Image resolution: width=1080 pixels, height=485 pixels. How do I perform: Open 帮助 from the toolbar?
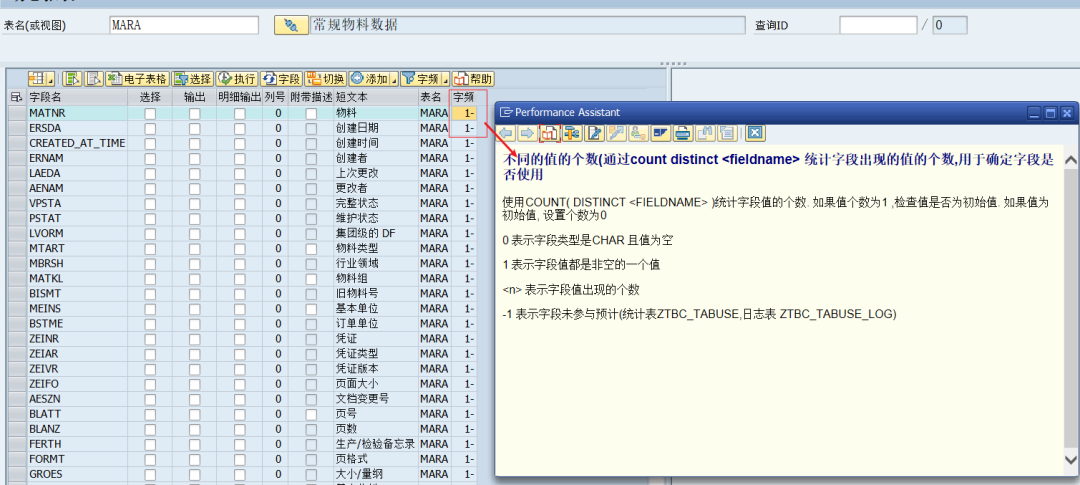473,79
